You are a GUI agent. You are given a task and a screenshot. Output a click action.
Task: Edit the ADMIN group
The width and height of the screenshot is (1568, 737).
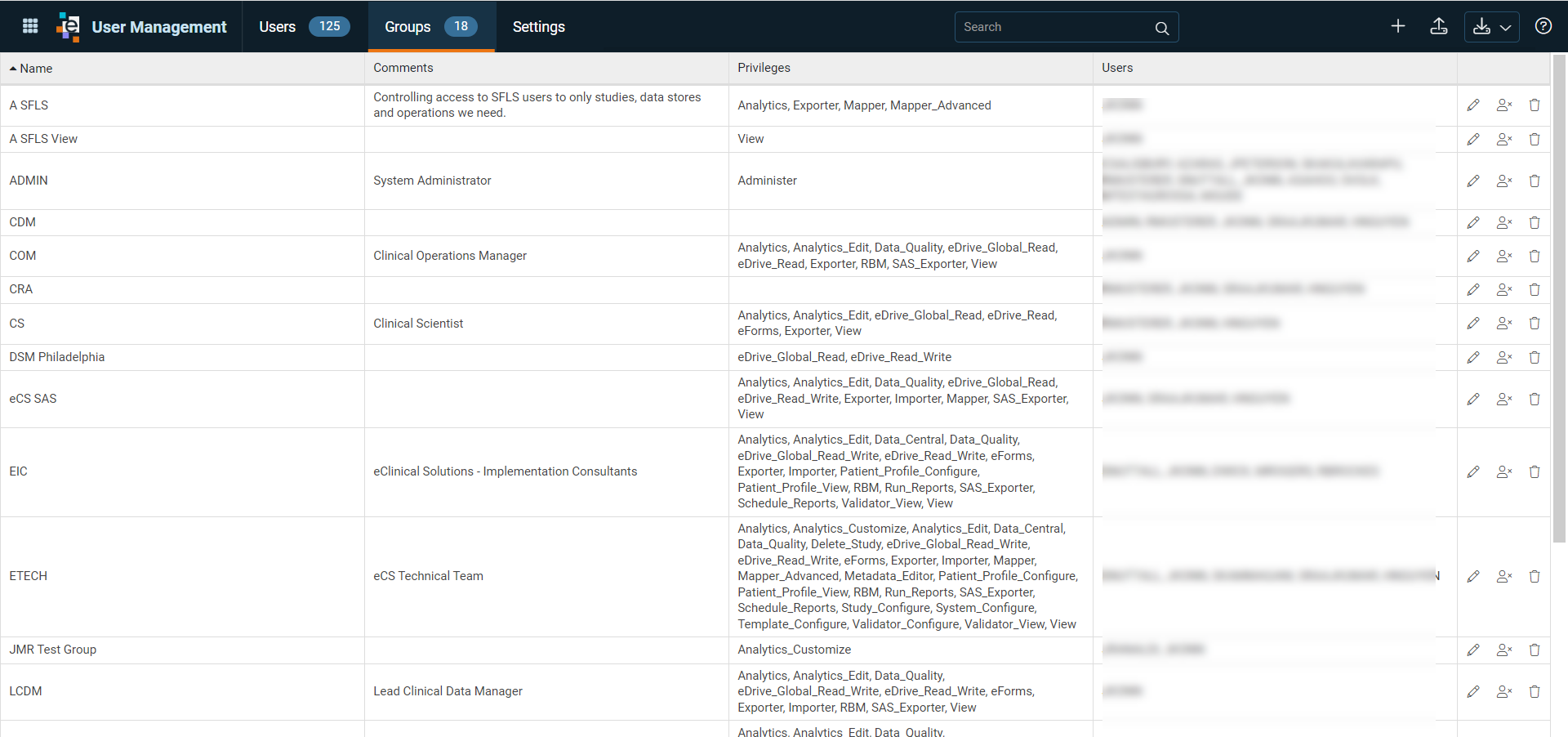pyautogui.click(x=1473, y=181)
